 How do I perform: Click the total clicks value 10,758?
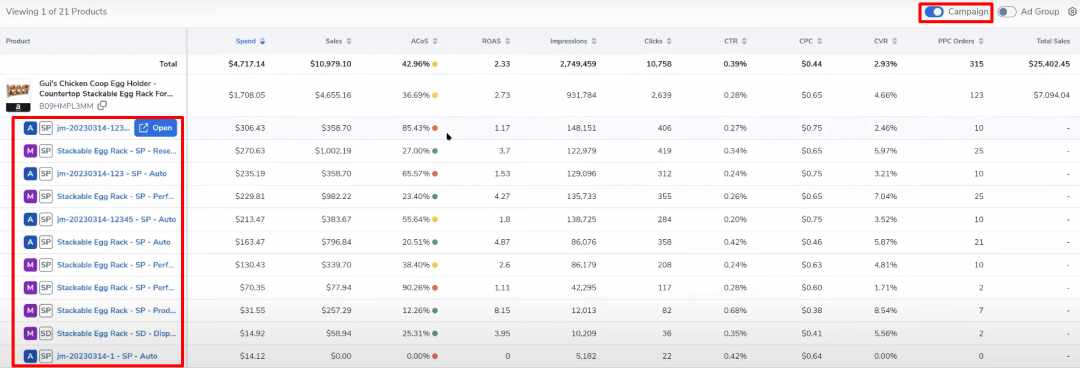point(658,64)
